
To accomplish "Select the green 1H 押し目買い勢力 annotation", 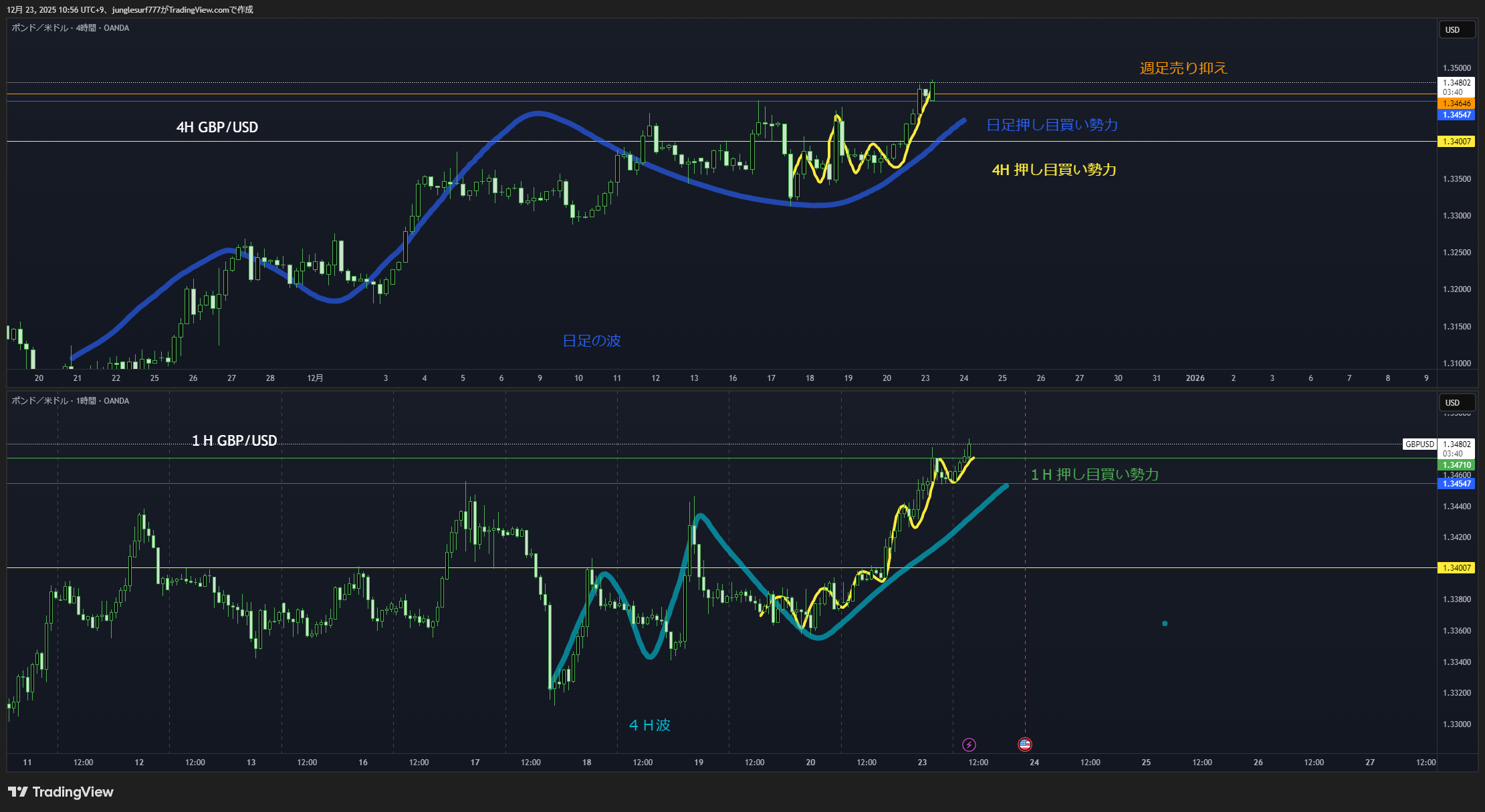I will click(x=1095, y=475).
